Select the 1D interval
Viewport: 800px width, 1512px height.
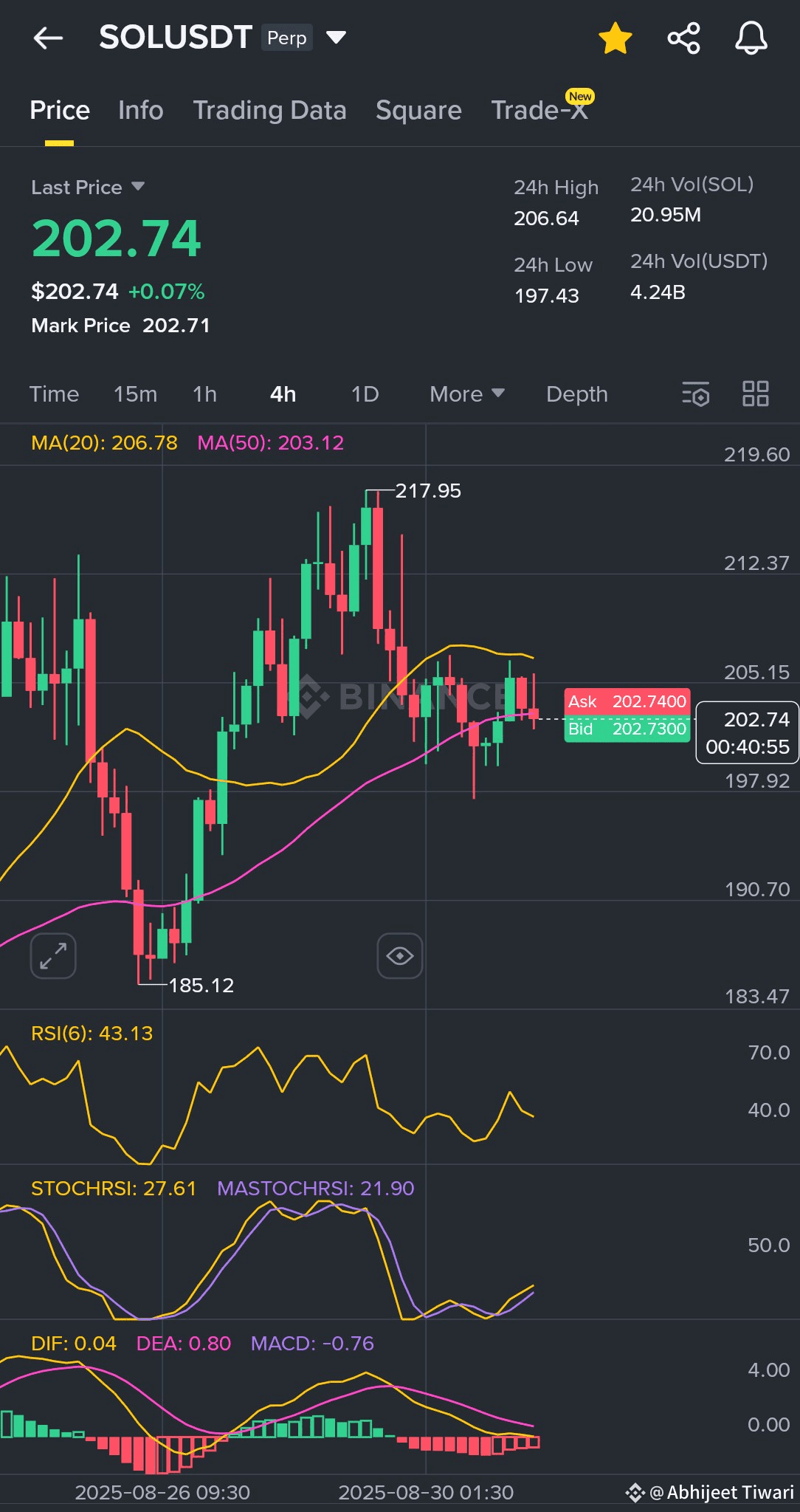[x=365, y=394]
